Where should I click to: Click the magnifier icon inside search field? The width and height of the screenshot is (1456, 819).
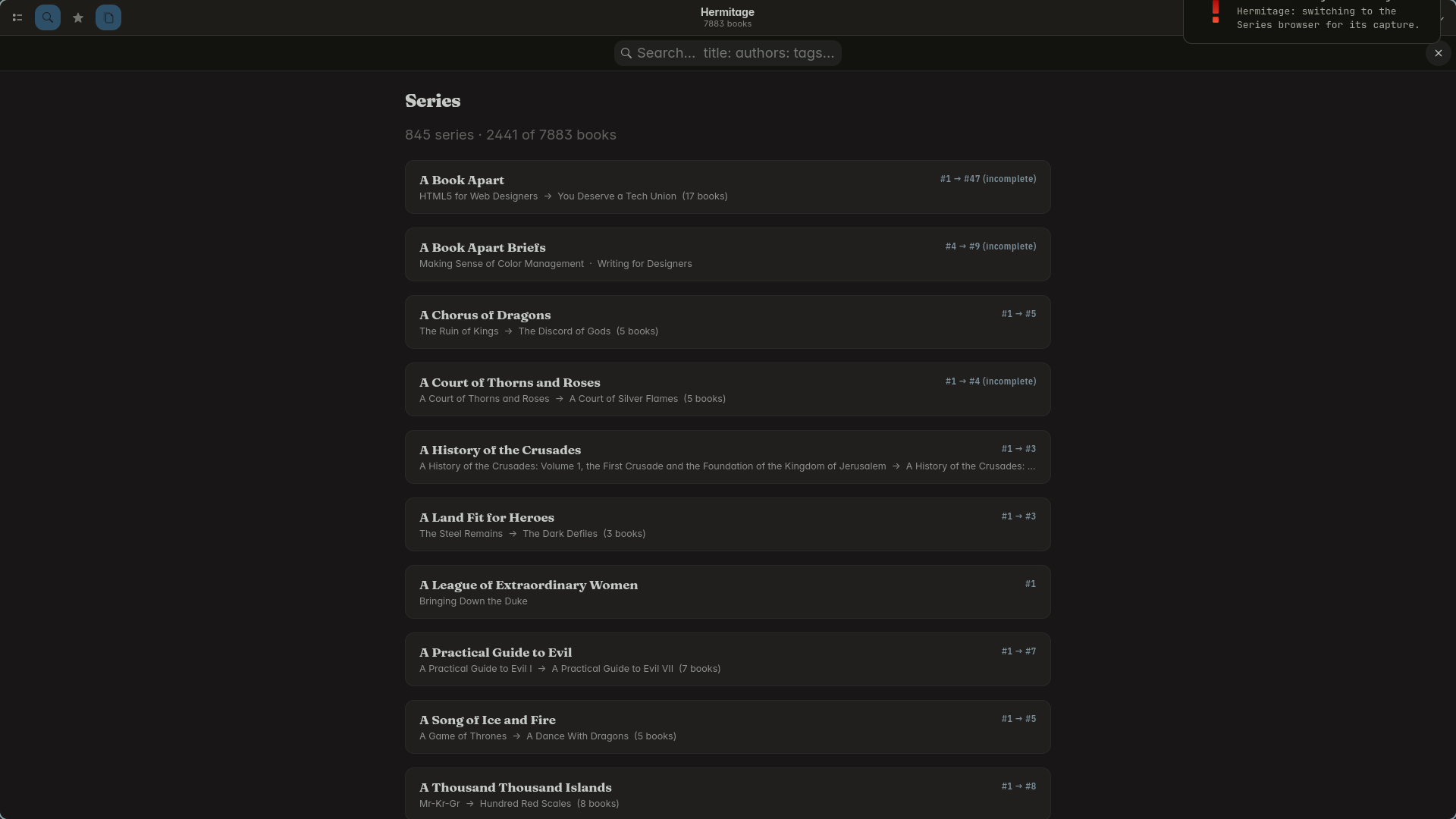click(x=626, y=53)
